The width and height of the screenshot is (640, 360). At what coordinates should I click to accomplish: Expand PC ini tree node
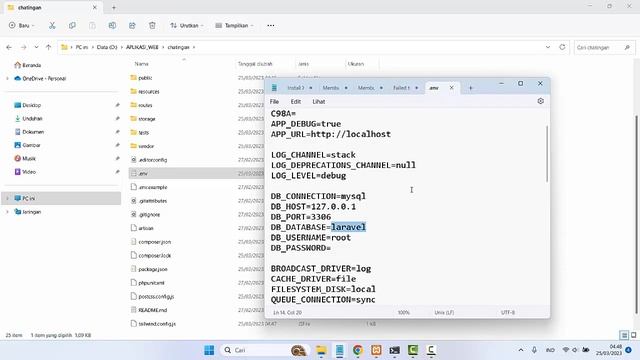click(7, 198)
